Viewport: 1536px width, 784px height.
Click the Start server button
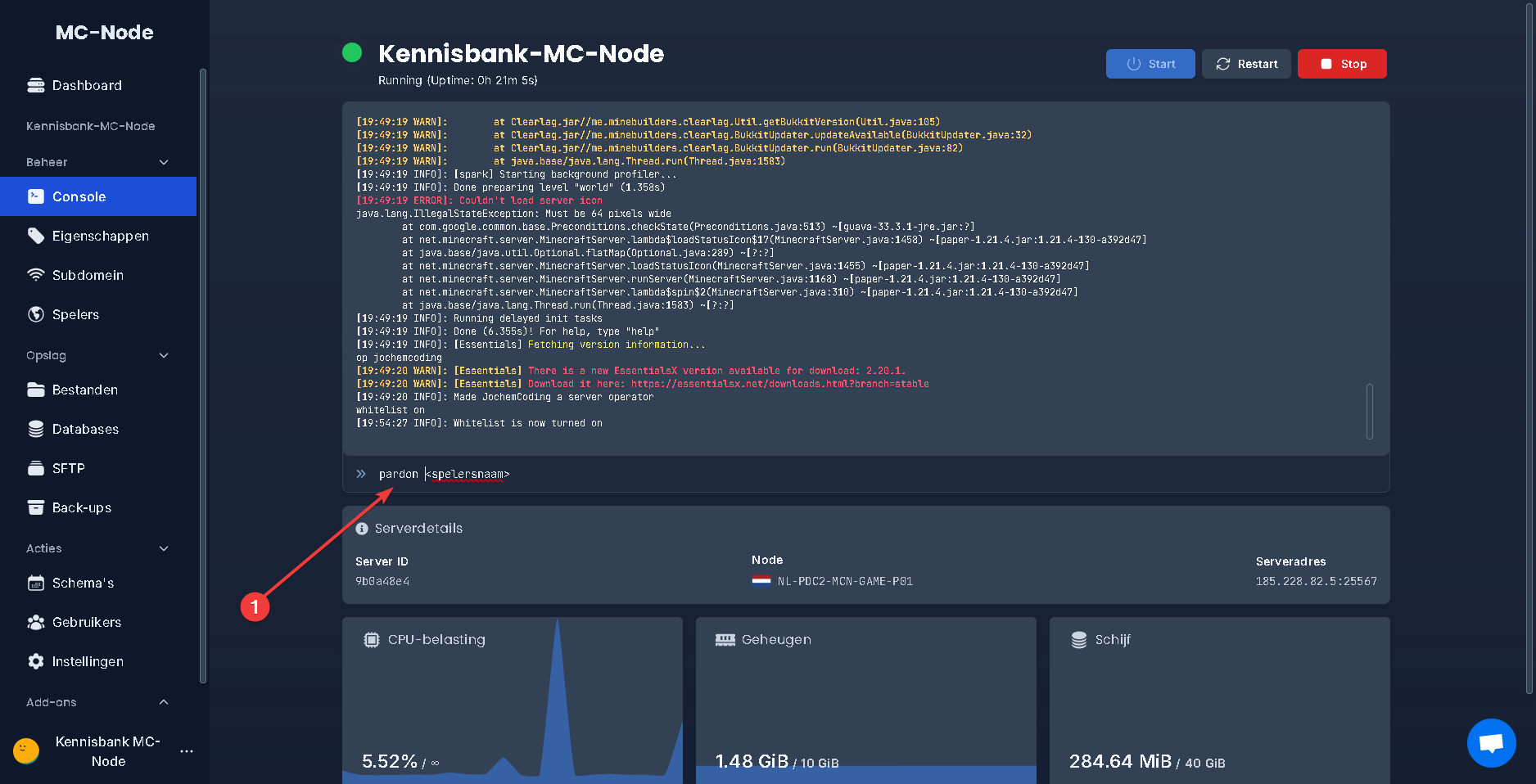(1150, 64)
